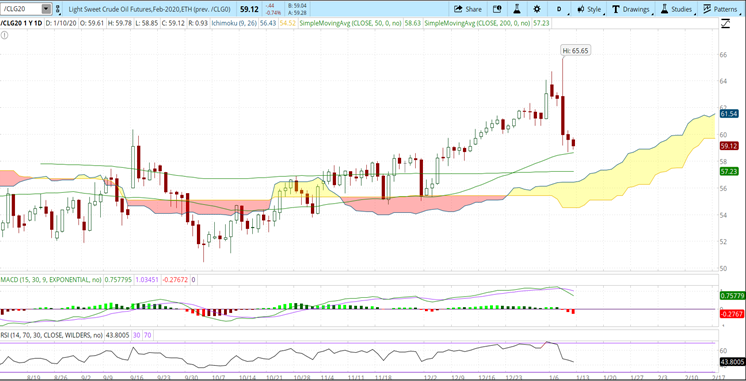The image size is (746, 381).
Task: Click the 57.23 green price axis label
Action: click(x=729, y=171)
